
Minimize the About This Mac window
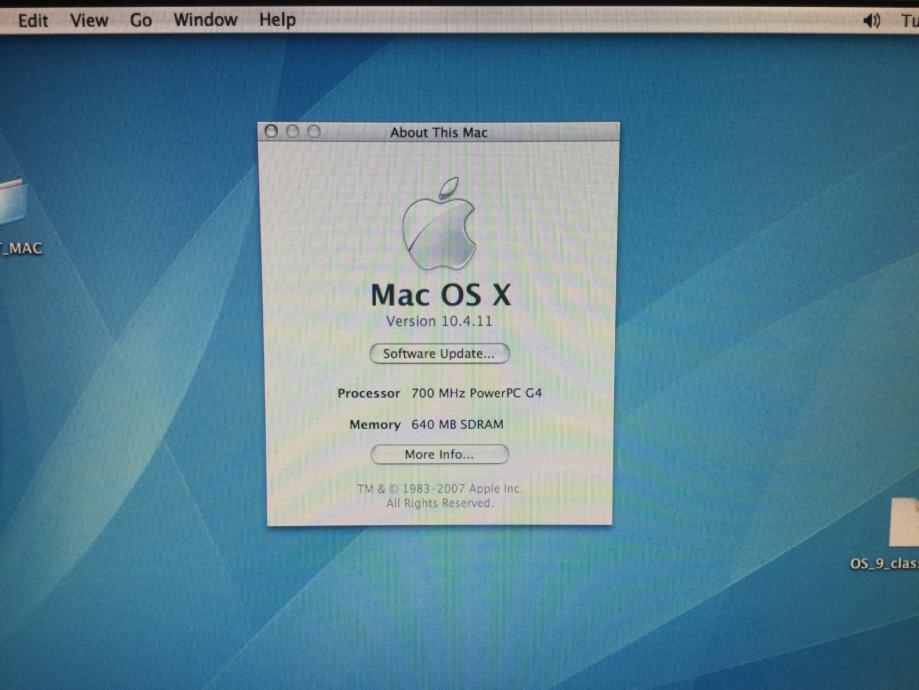tap(292, 131)
